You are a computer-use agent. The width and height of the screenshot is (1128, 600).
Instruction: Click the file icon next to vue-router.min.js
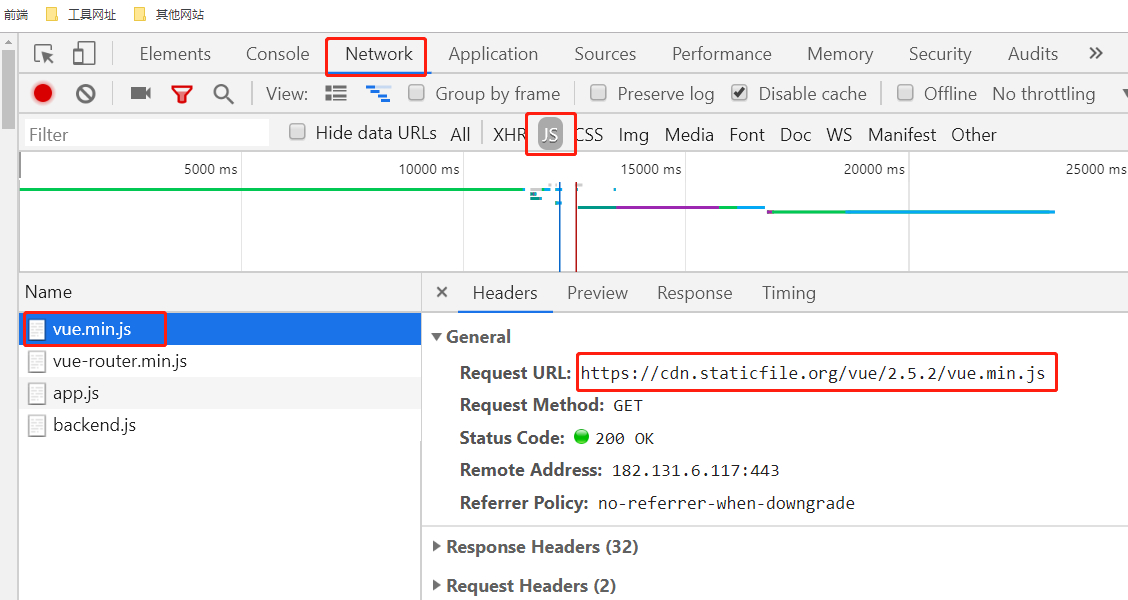[37, 361]
